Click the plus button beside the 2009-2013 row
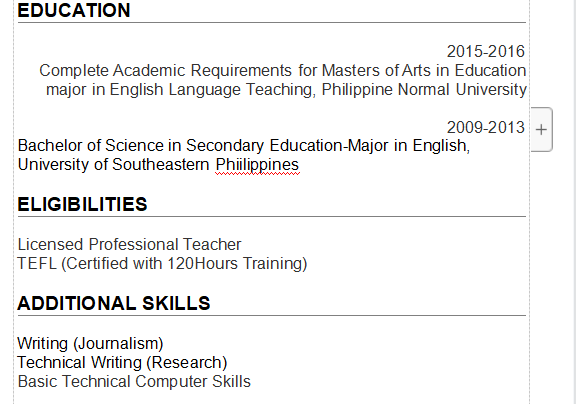Viewport: 576px width, 404px height. tap(541, 130)
